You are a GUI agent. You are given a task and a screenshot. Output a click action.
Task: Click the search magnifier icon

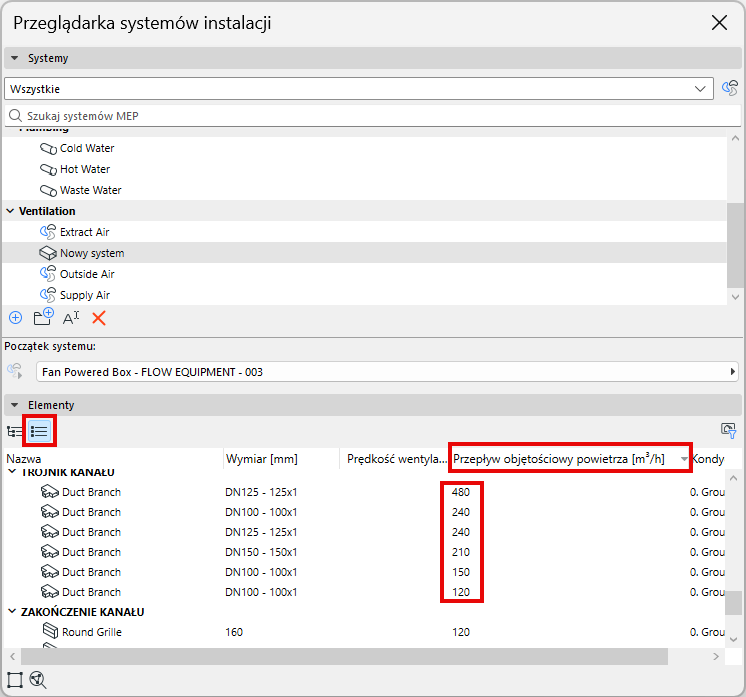point(16,116)
